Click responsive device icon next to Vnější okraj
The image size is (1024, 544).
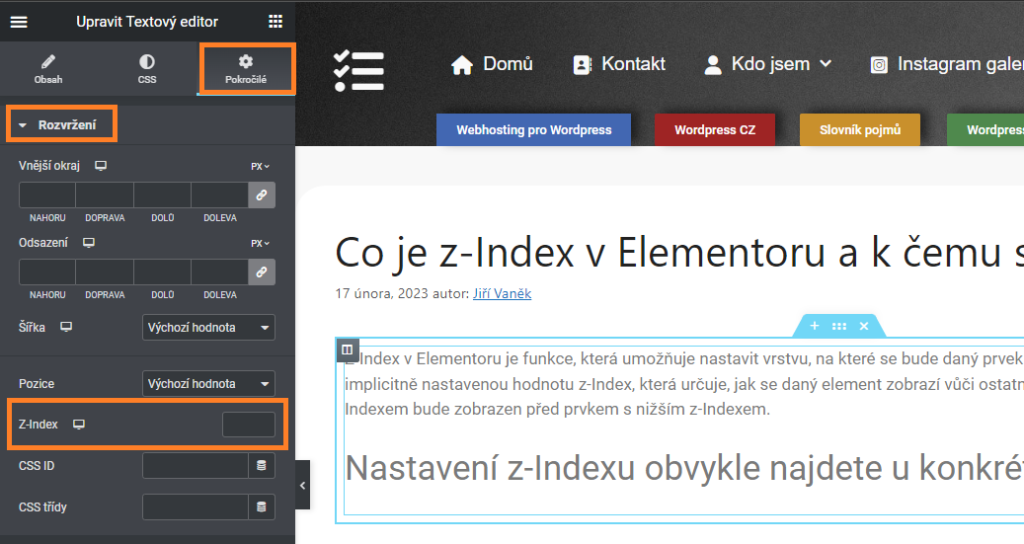point(101,166)
